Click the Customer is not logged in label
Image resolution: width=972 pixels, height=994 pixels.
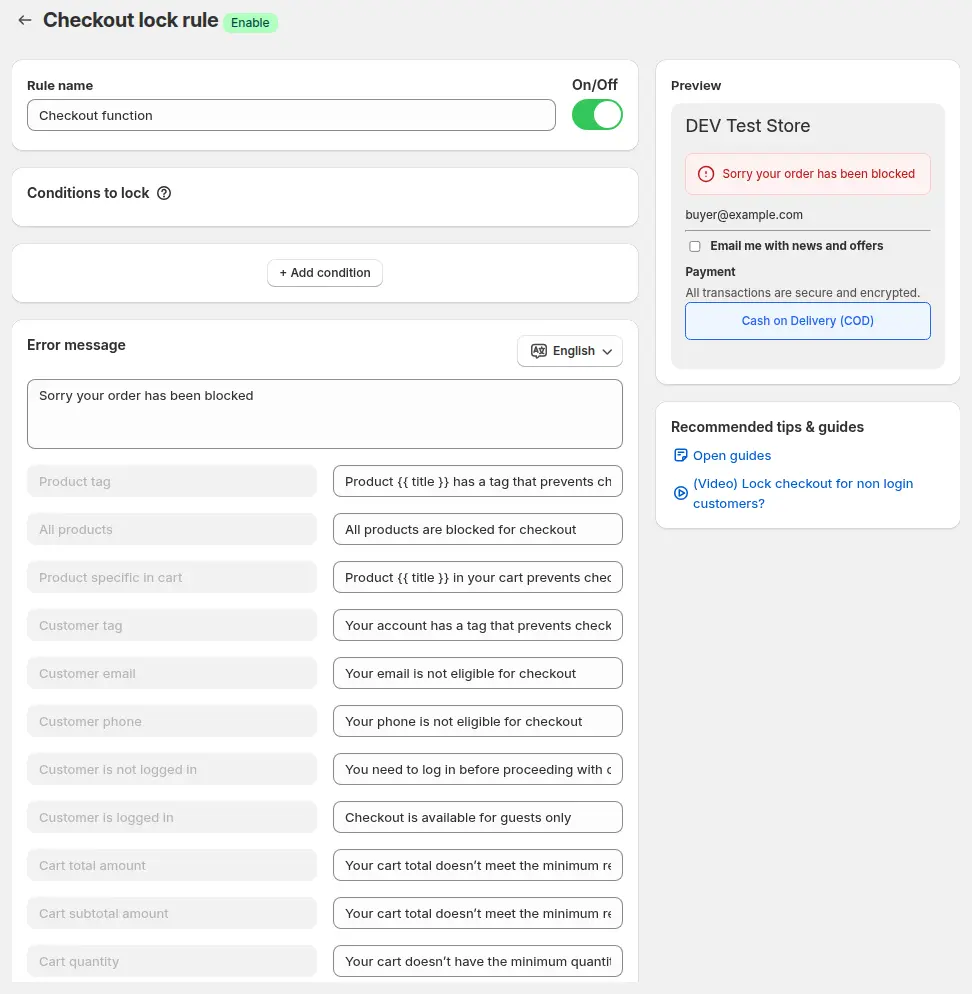tap(172, 770)
